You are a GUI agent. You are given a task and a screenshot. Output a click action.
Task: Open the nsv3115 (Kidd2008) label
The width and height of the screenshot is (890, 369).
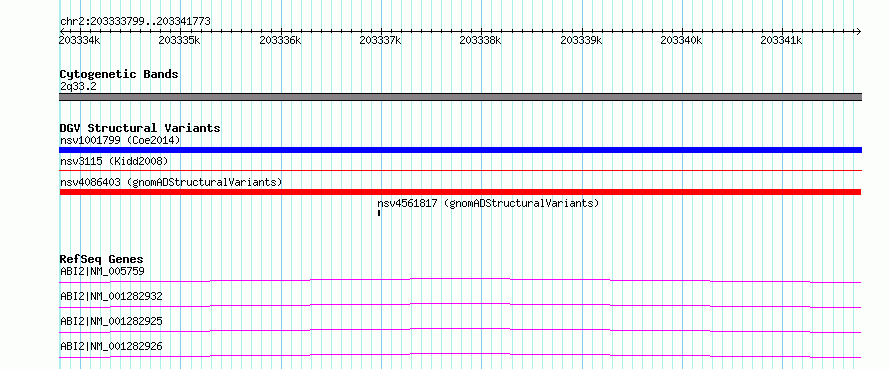[x=114, y=162]
